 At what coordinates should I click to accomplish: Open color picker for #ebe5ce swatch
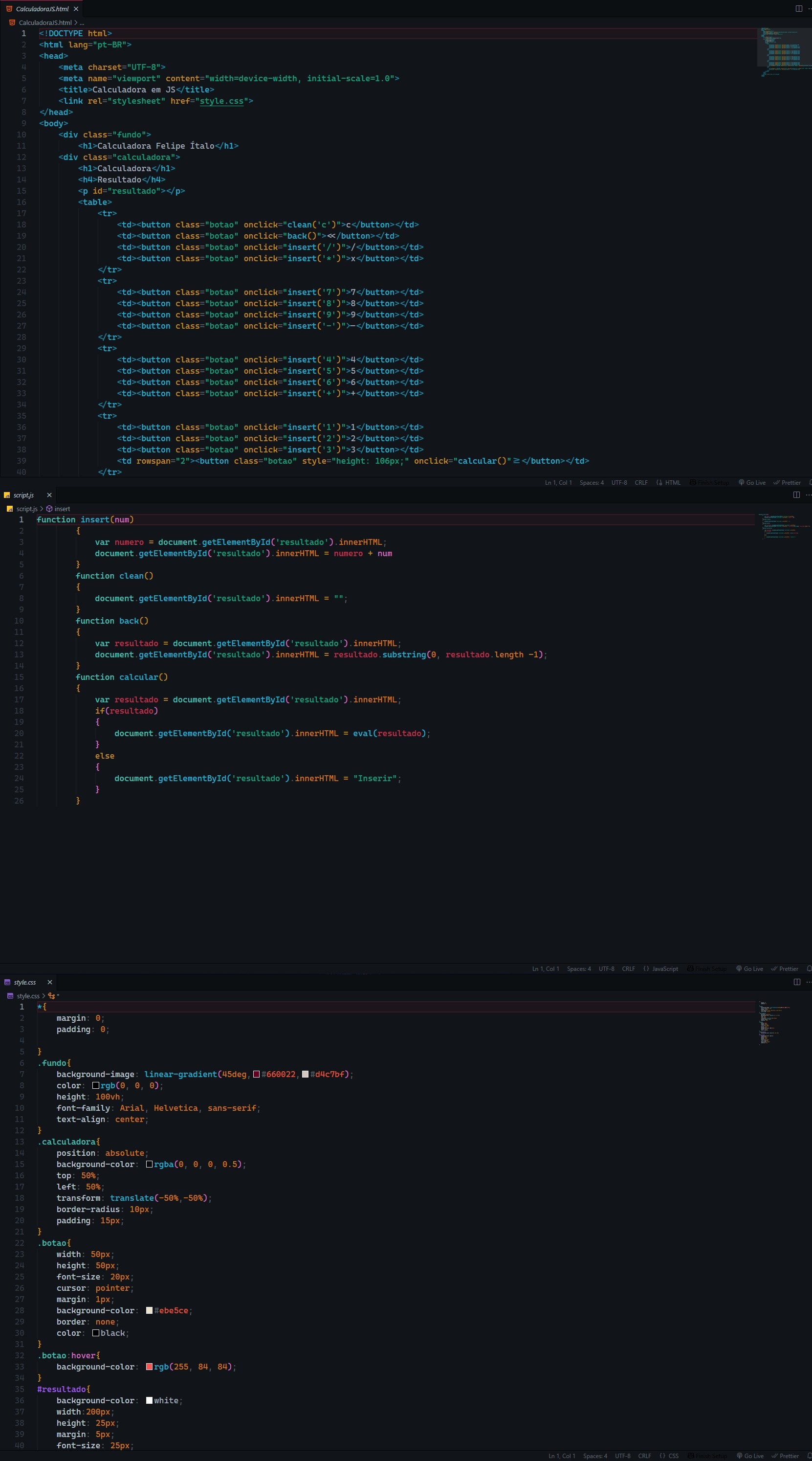point(149,1311)
